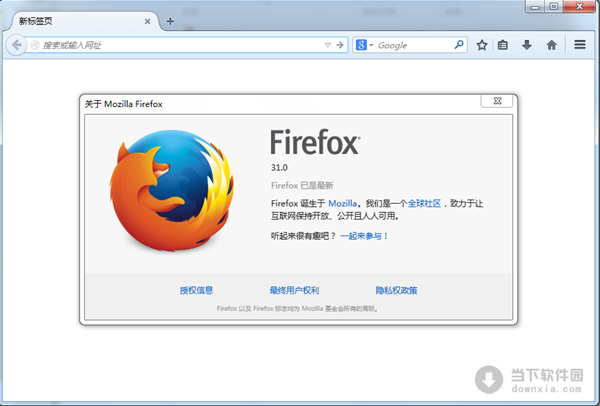Click the 'Firefox 已是最新' status text
The height and width of the screenshot is (406, 600).
point(302,185)
